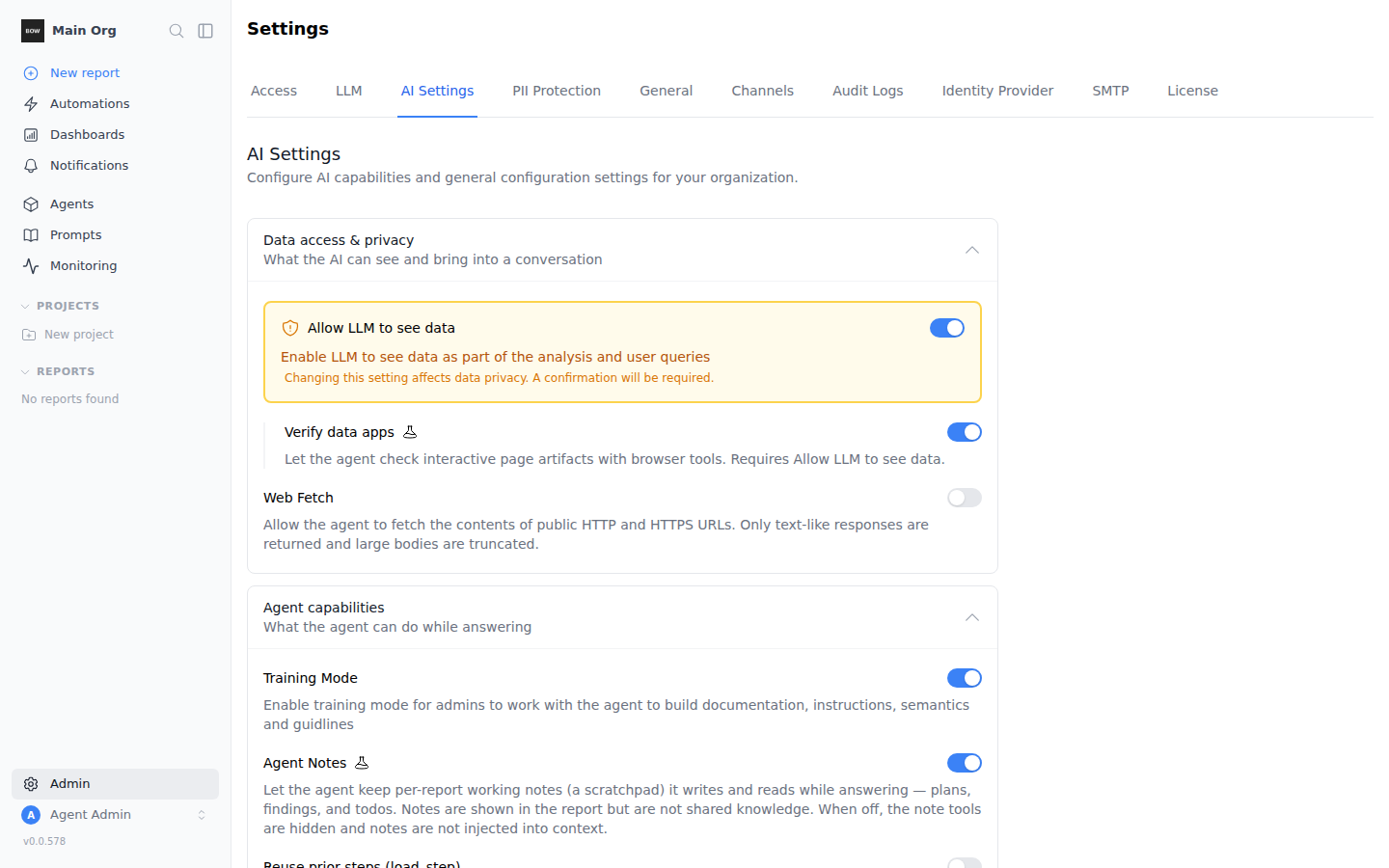Collapse the sidebar with the panel icon
Viewport: 1389px width, 868px height.
coord(205,31)
